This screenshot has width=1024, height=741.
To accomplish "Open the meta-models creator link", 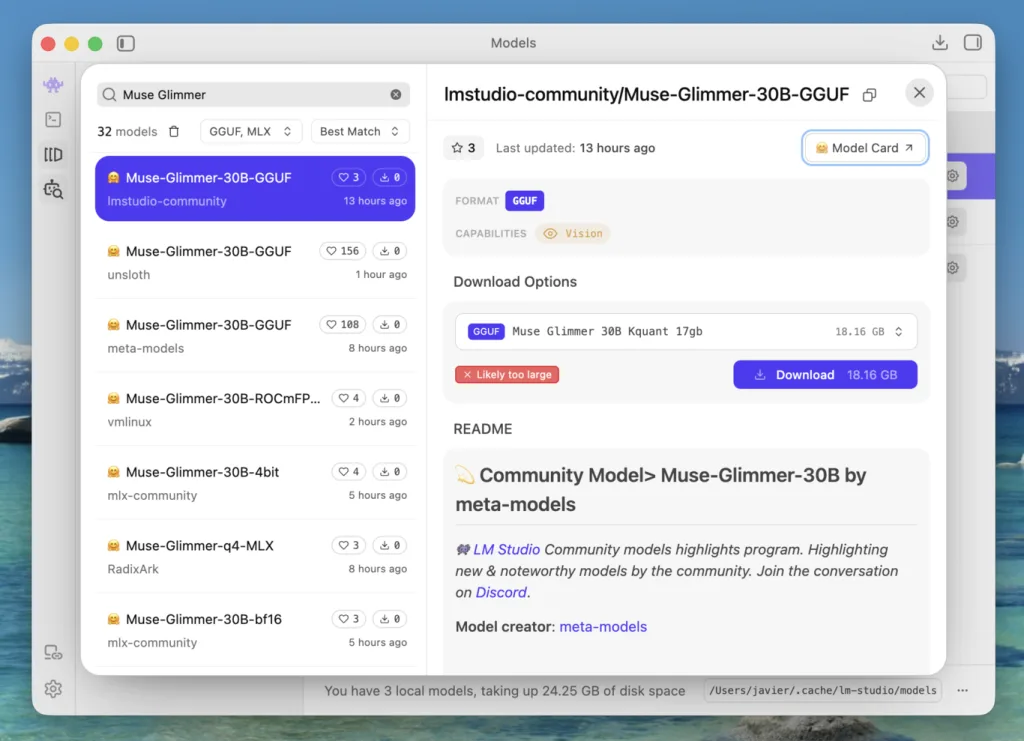I will click(x=603, y=627).
